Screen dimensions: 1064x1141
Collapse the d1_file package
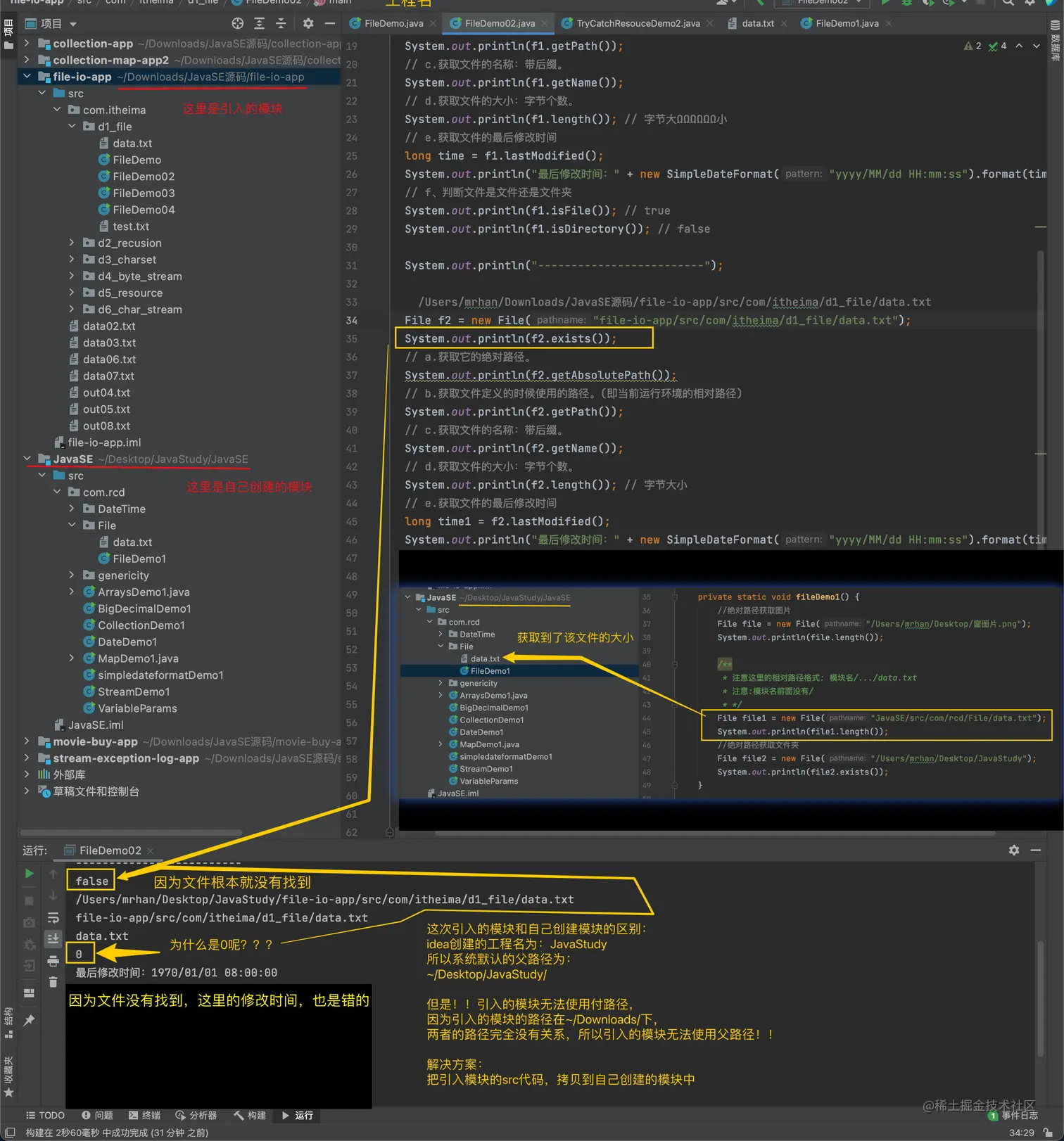(x=72, y=126)
